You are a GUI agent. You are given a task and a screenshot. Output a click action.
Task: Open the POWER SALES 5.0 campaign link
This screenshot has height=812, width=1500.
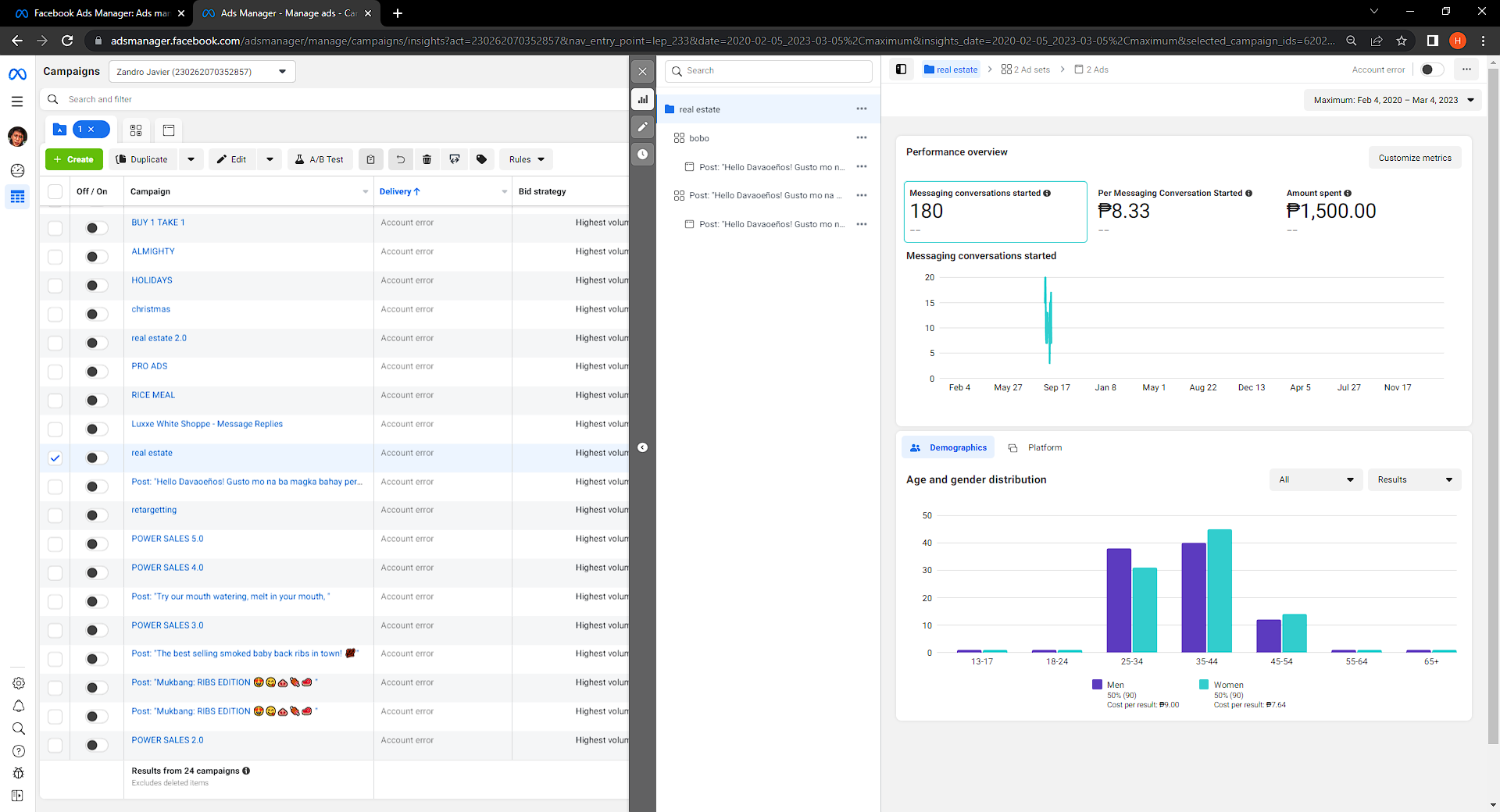point(167,539)
